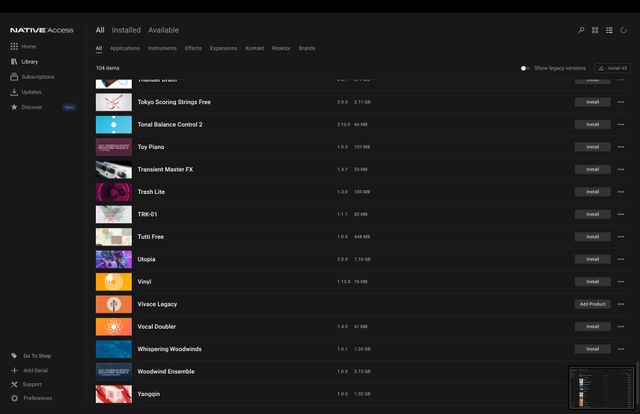
Task: Install Toy Piano
Action: tap(593, 147)
